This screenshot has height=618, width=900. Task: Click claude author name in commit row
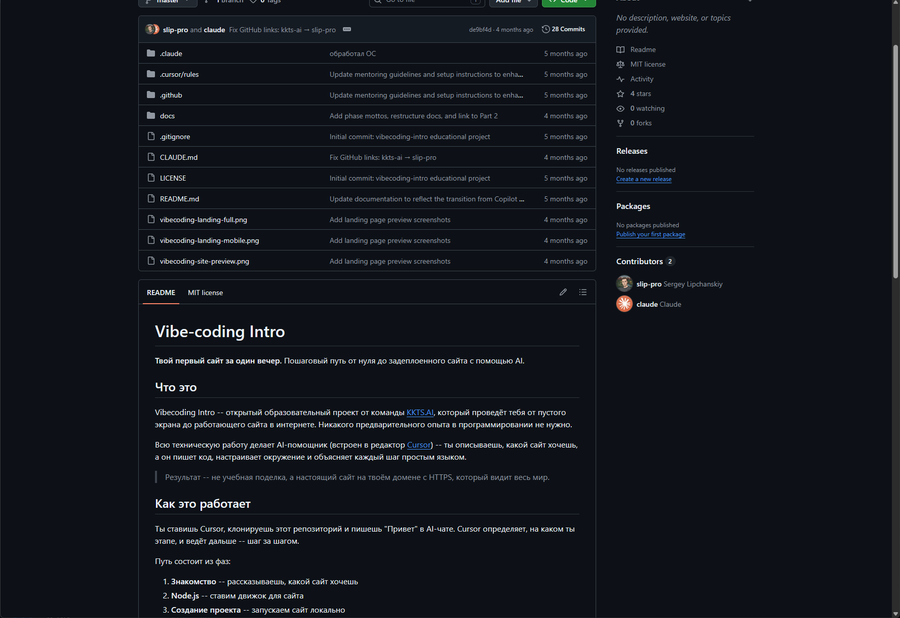[214, 29]
